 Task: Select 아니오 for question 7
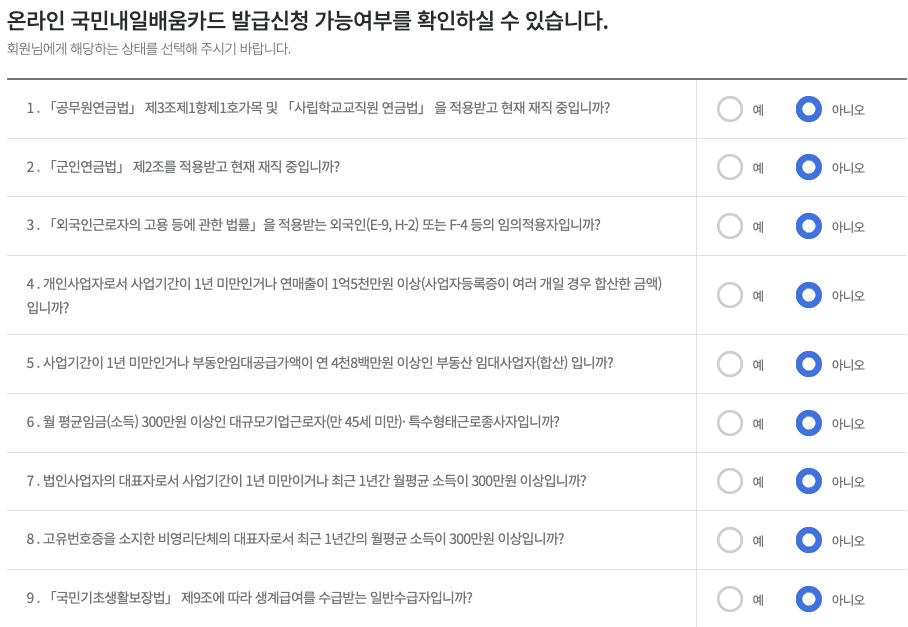click(809, 481)
